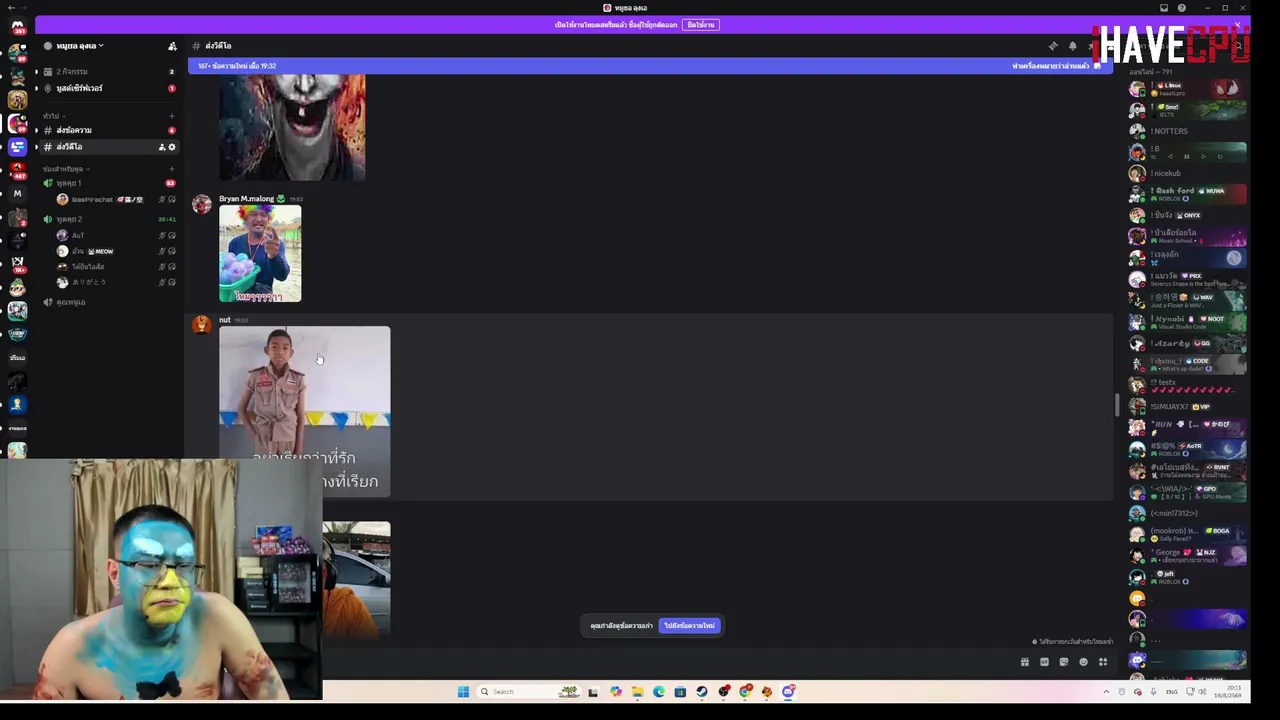Open member ! NOTTERS in member list

1188,131
